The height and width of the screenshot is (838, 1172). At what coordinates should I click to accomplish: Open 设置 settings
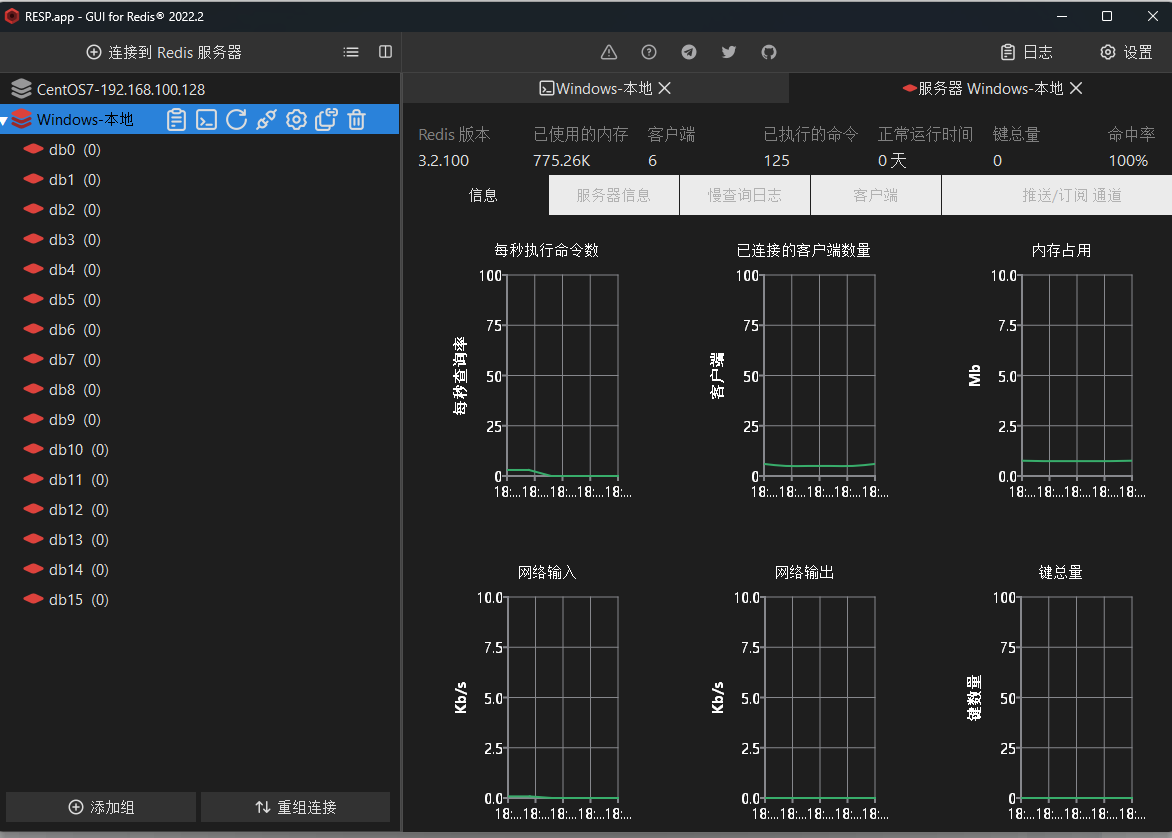click(1126, 52)
